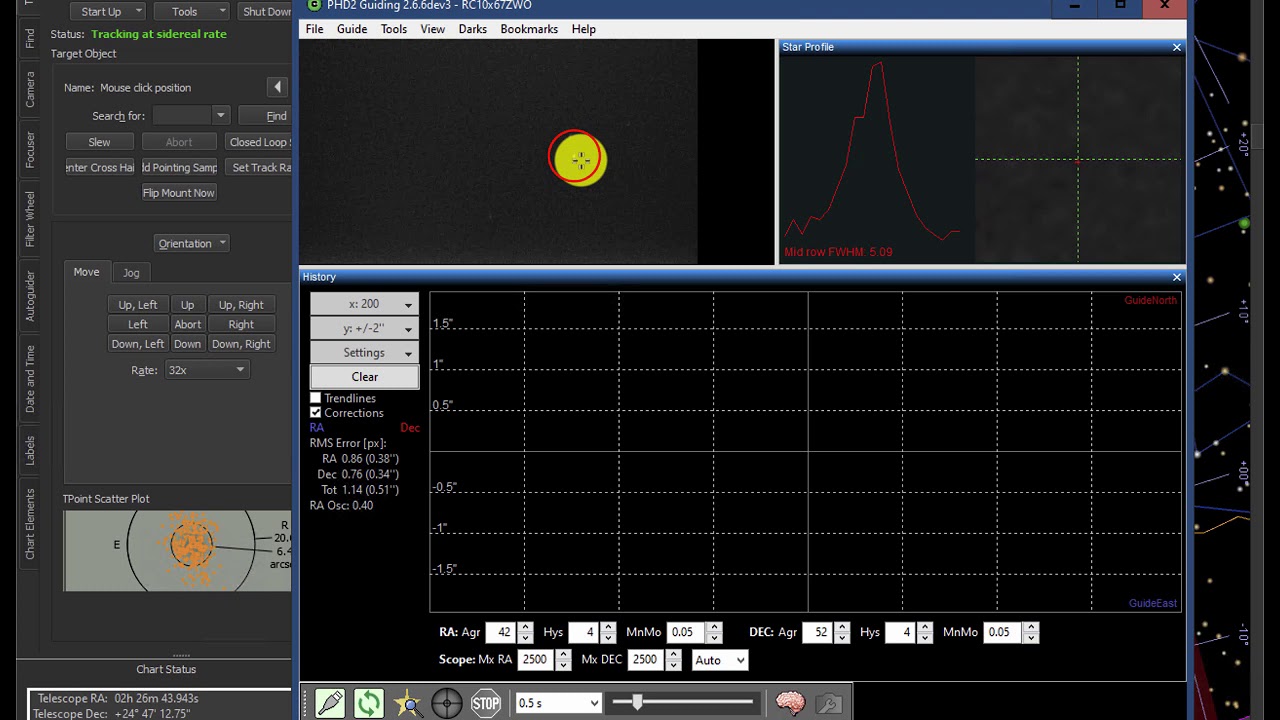
Task: Increase the DEC Aggressiveness value
Action: [x=842, y=627]
